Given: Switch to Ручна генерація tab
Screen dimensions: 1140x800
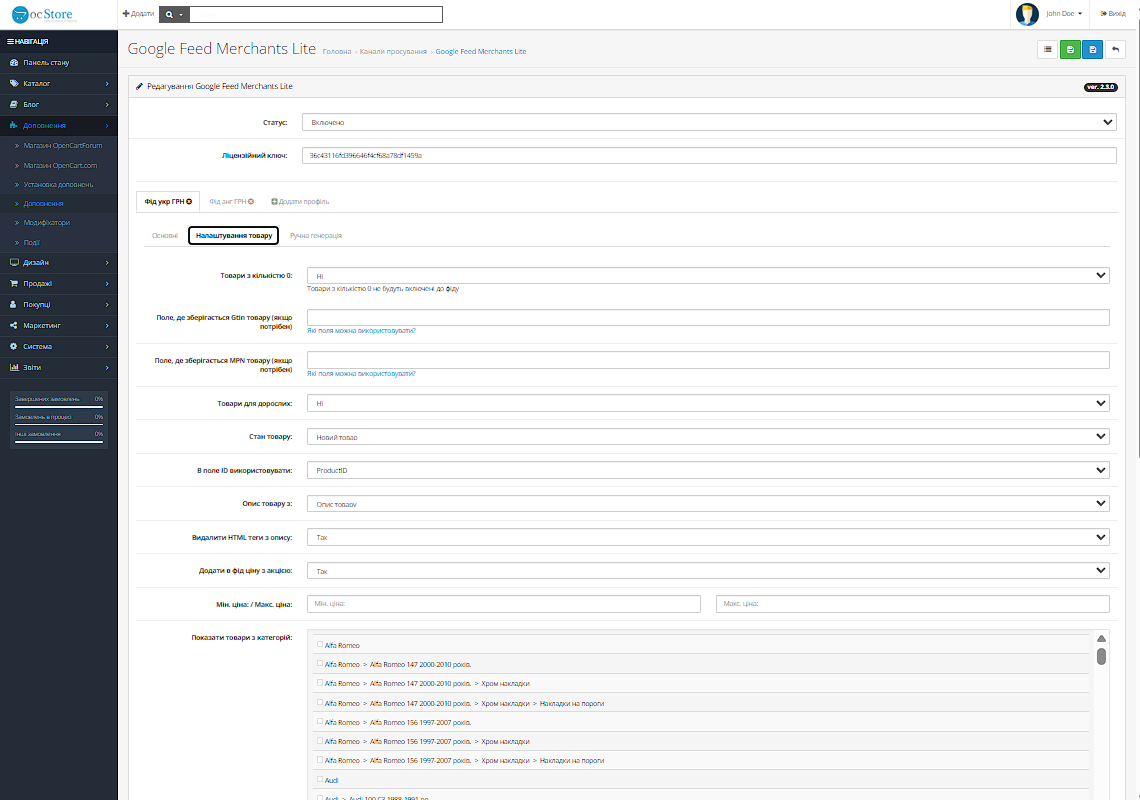Looking at the screenshot, I should (x=316, y=236).
